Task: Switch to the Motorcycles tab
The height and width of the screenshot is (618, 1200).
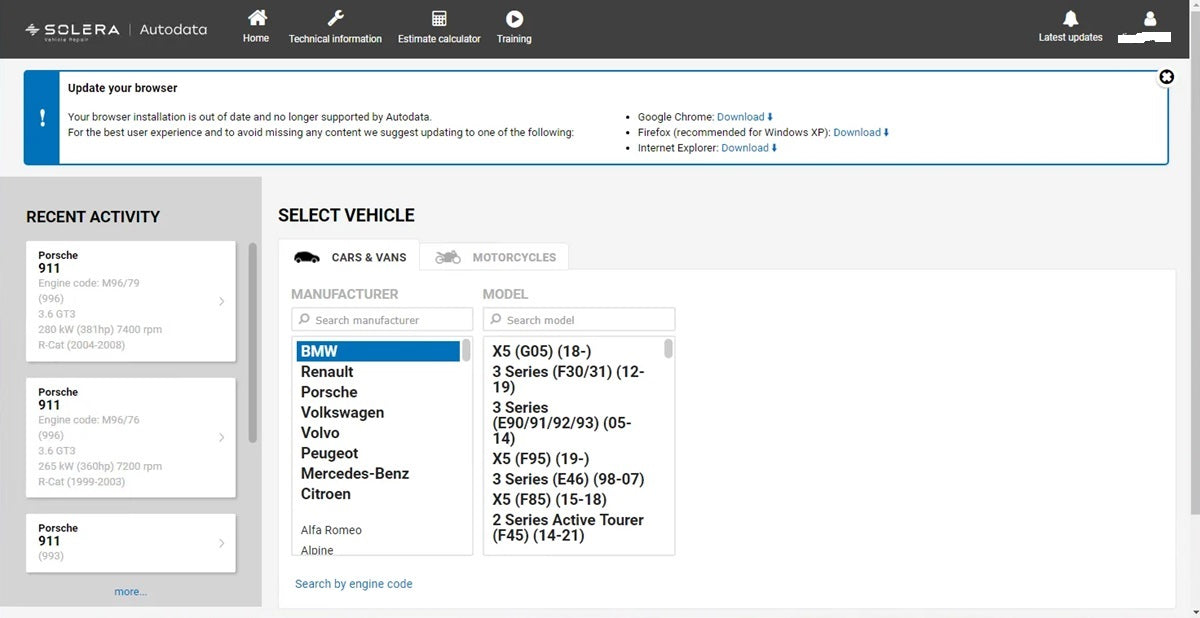Action: point(494,257)
